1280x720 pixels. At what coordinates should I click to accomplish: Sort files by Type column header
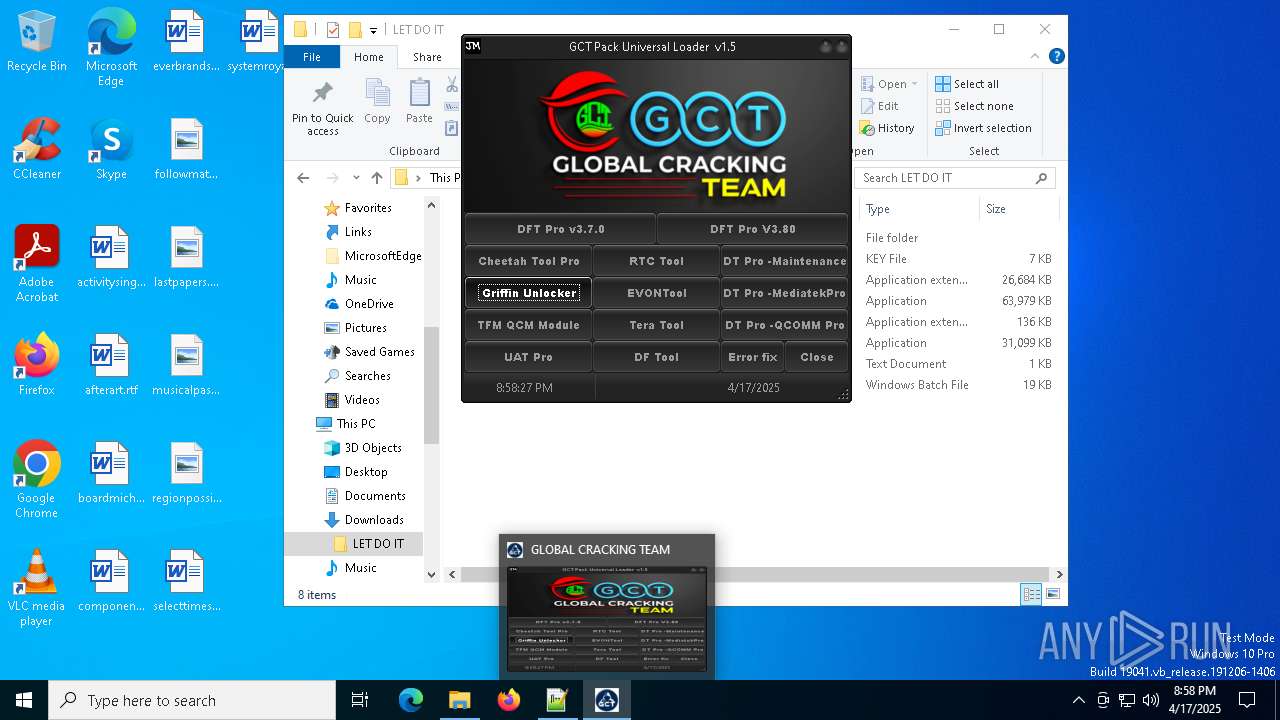918,209
